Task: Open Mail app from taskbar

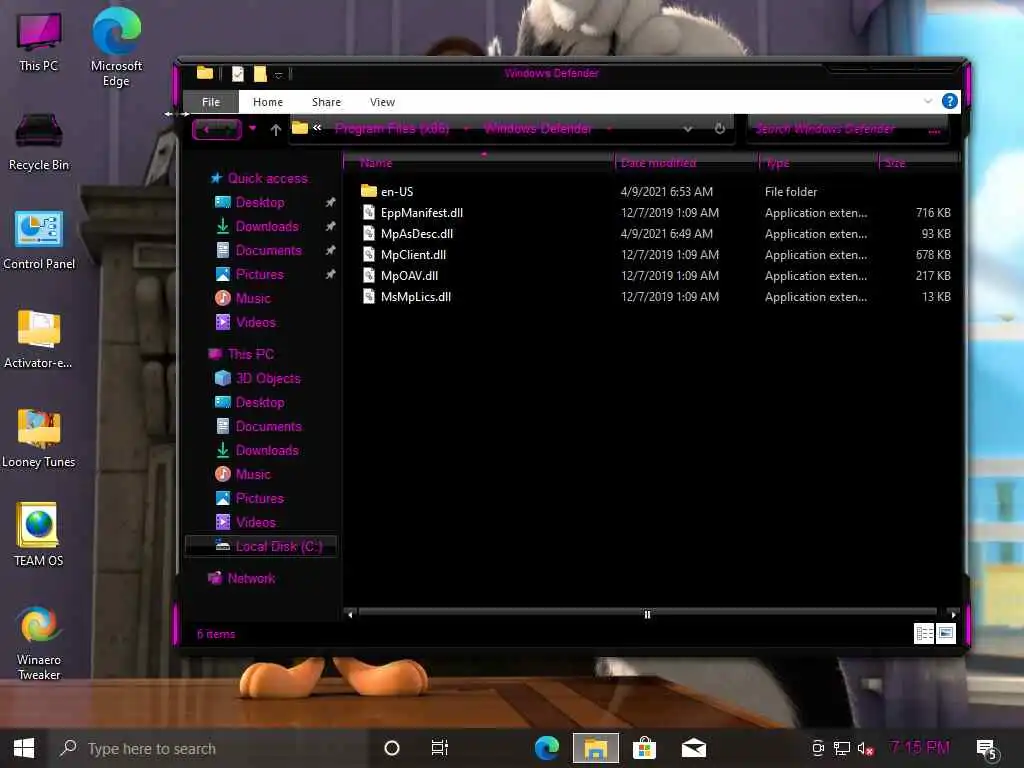Action: [694, 748]
